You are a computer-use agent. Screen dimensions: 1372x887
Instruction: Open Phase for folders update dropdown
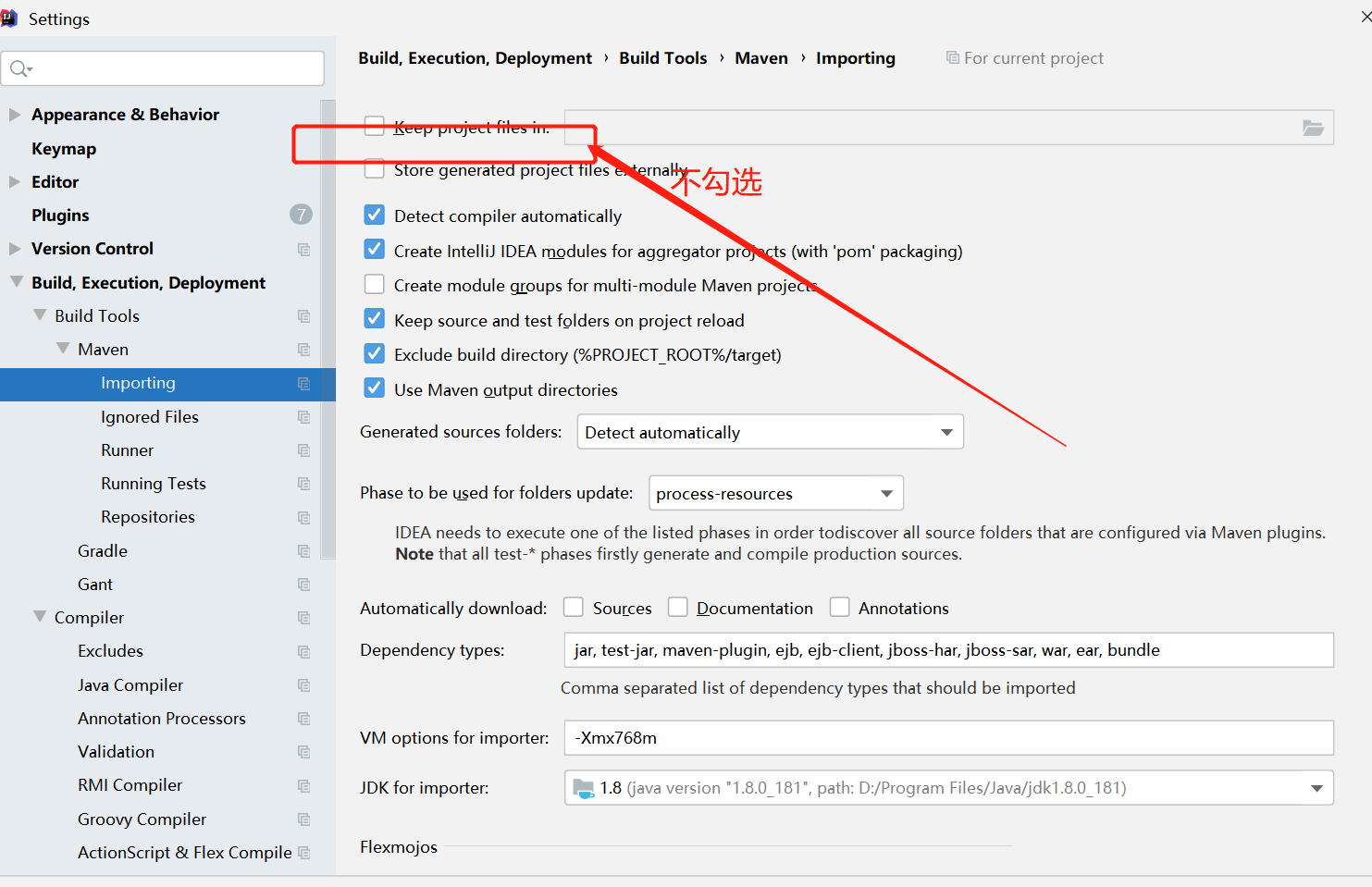click(x=776, y=493)
